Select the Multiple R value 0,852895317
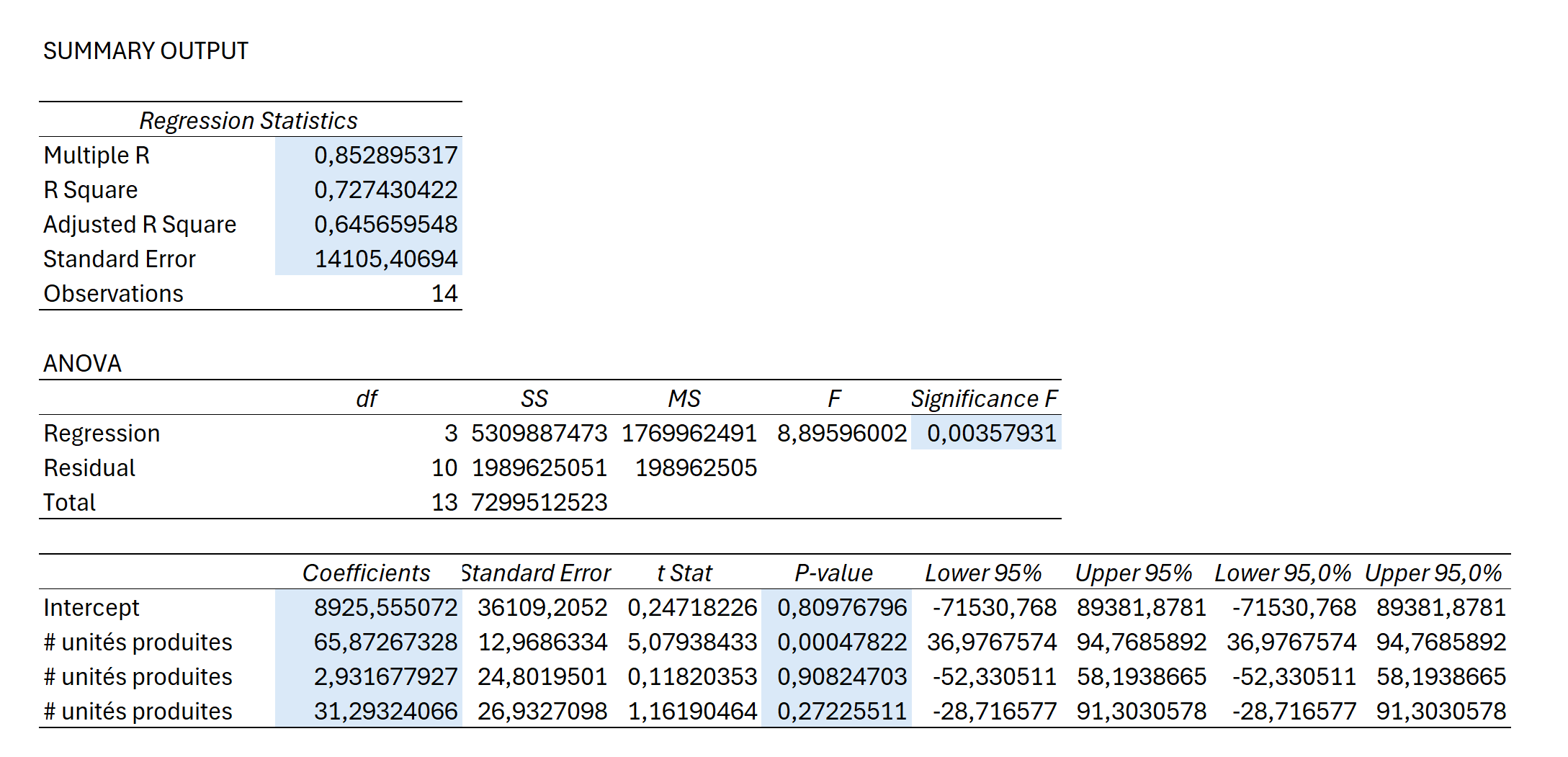Image resolution: width=1568 pixels, height=757 pixels. (385, 155)
